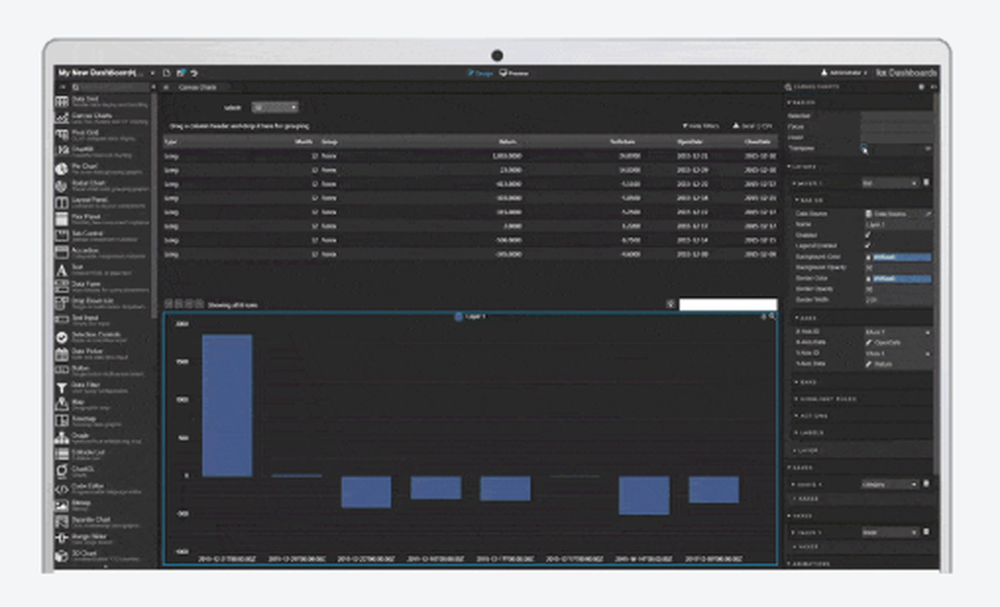
Task: Switch to Preview mode
Action: tap(514, 73)
